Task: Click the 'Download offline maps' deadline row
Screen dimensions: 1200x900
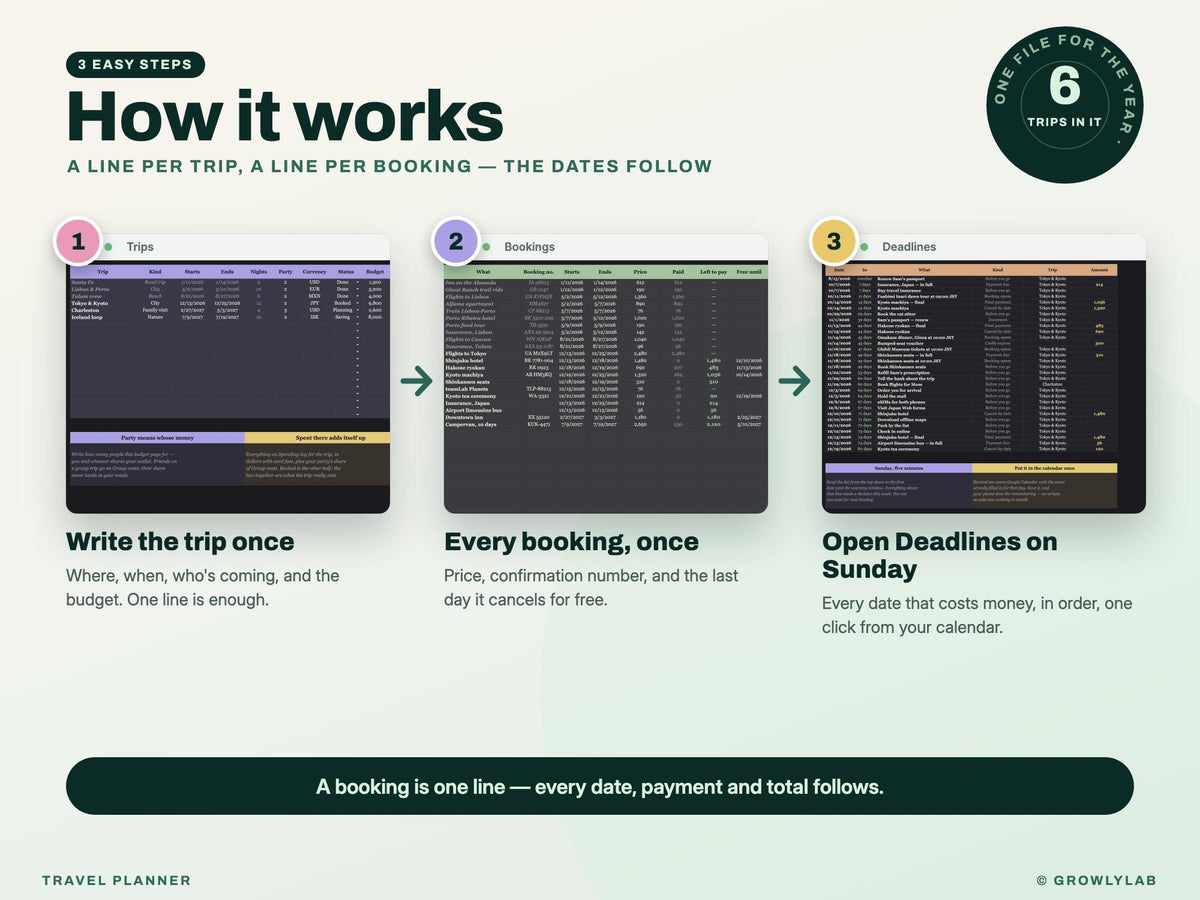Action: click(x=971, y=420)
